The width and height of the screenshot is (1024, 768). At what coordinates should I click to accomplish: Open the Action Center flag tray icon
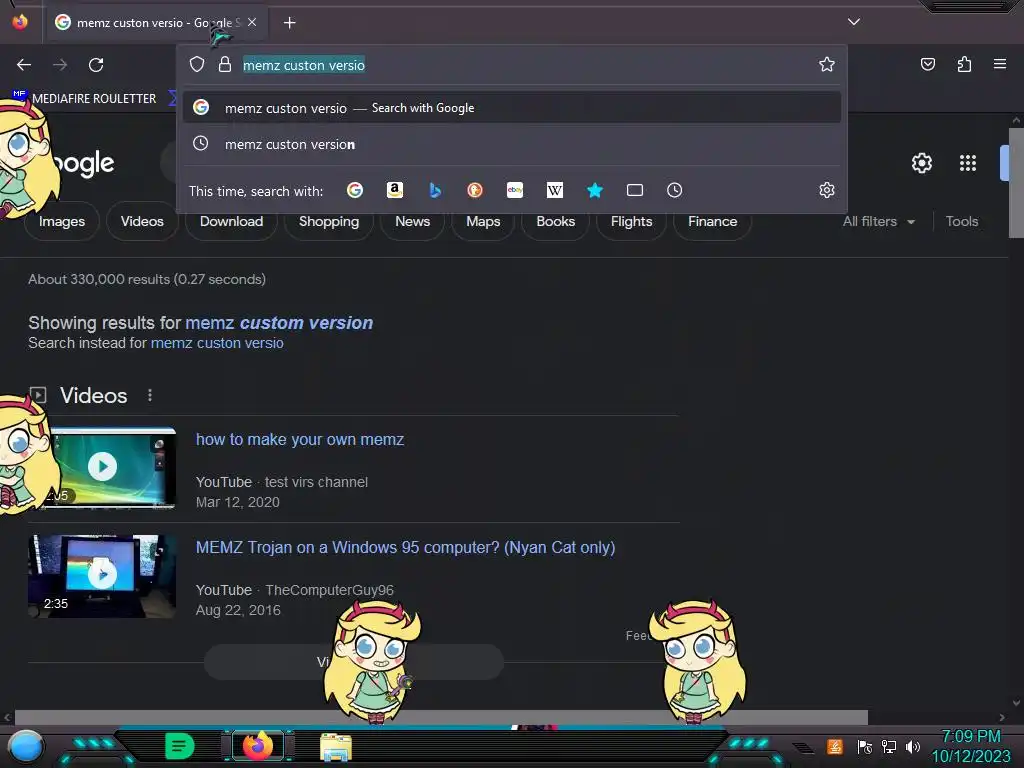[864, 746]
